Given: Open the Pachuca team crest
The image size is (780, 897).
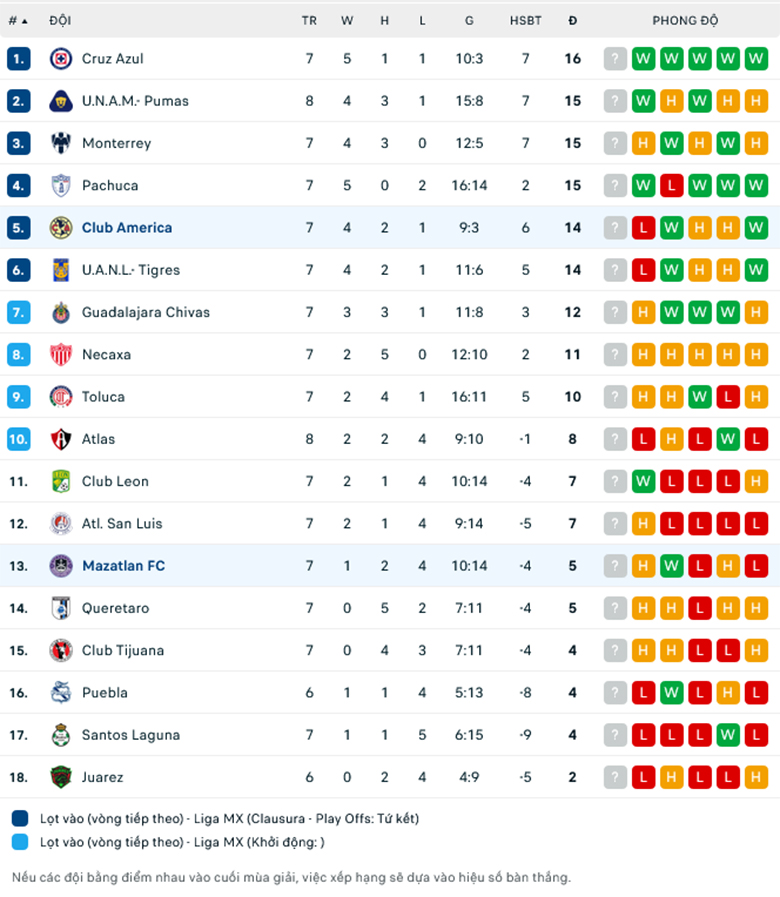Looking at the screenshot, I should tap(60, 185).
